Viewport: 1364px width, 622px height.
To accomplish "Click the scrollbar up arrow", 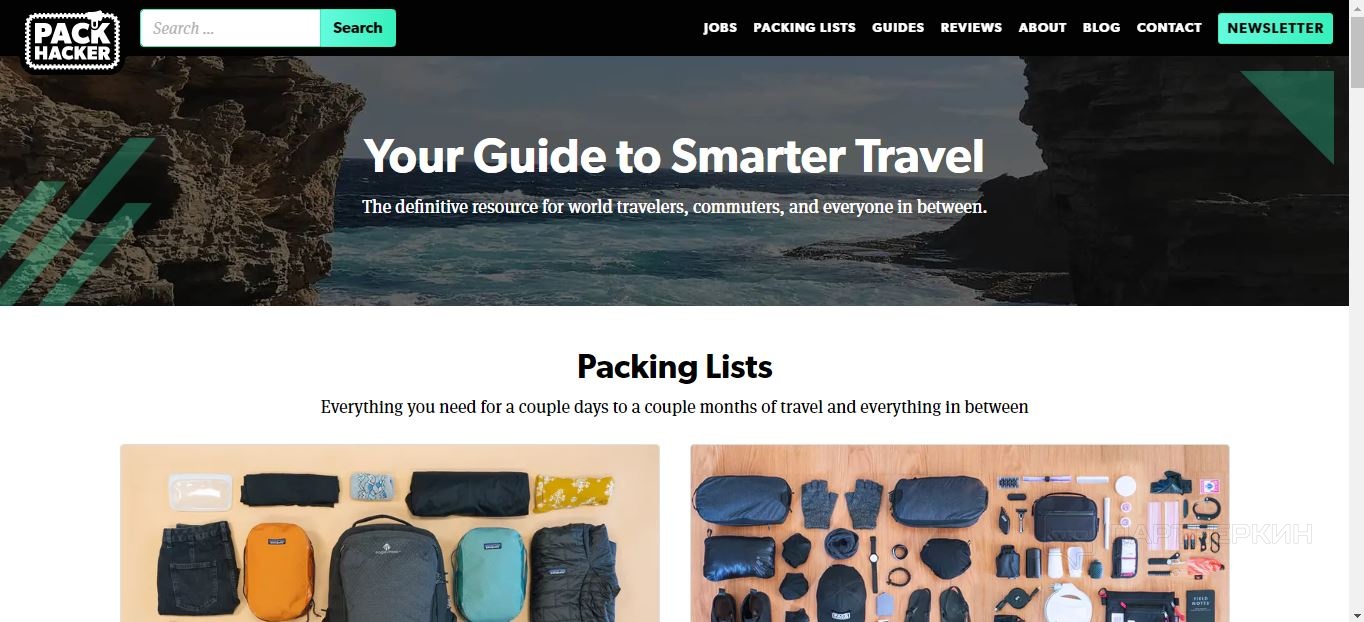I will tap(1356, 8).
